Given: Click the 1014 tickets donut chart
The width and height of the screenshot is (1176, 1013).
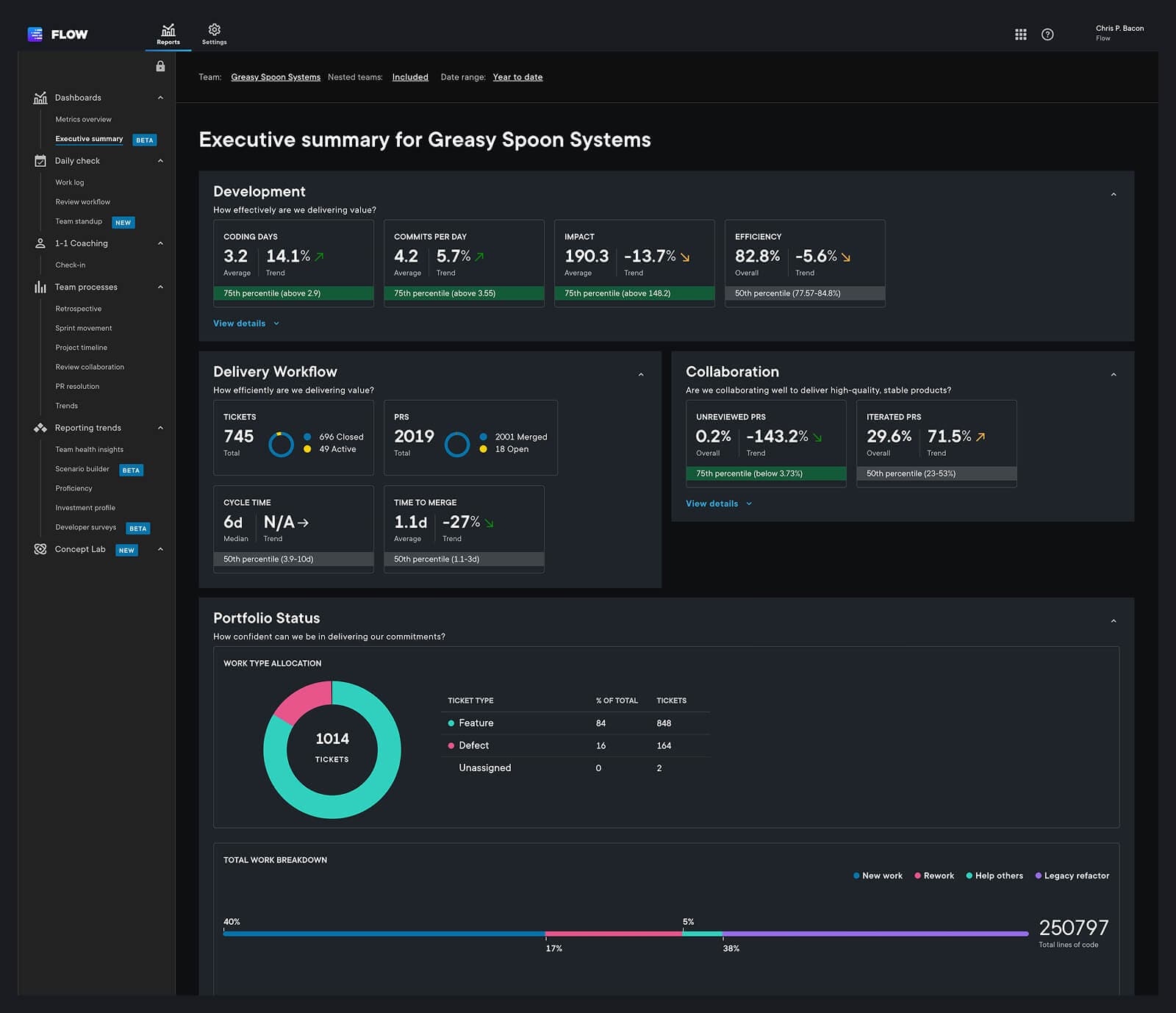Looking at the screenshot, I should click(332, 749).
